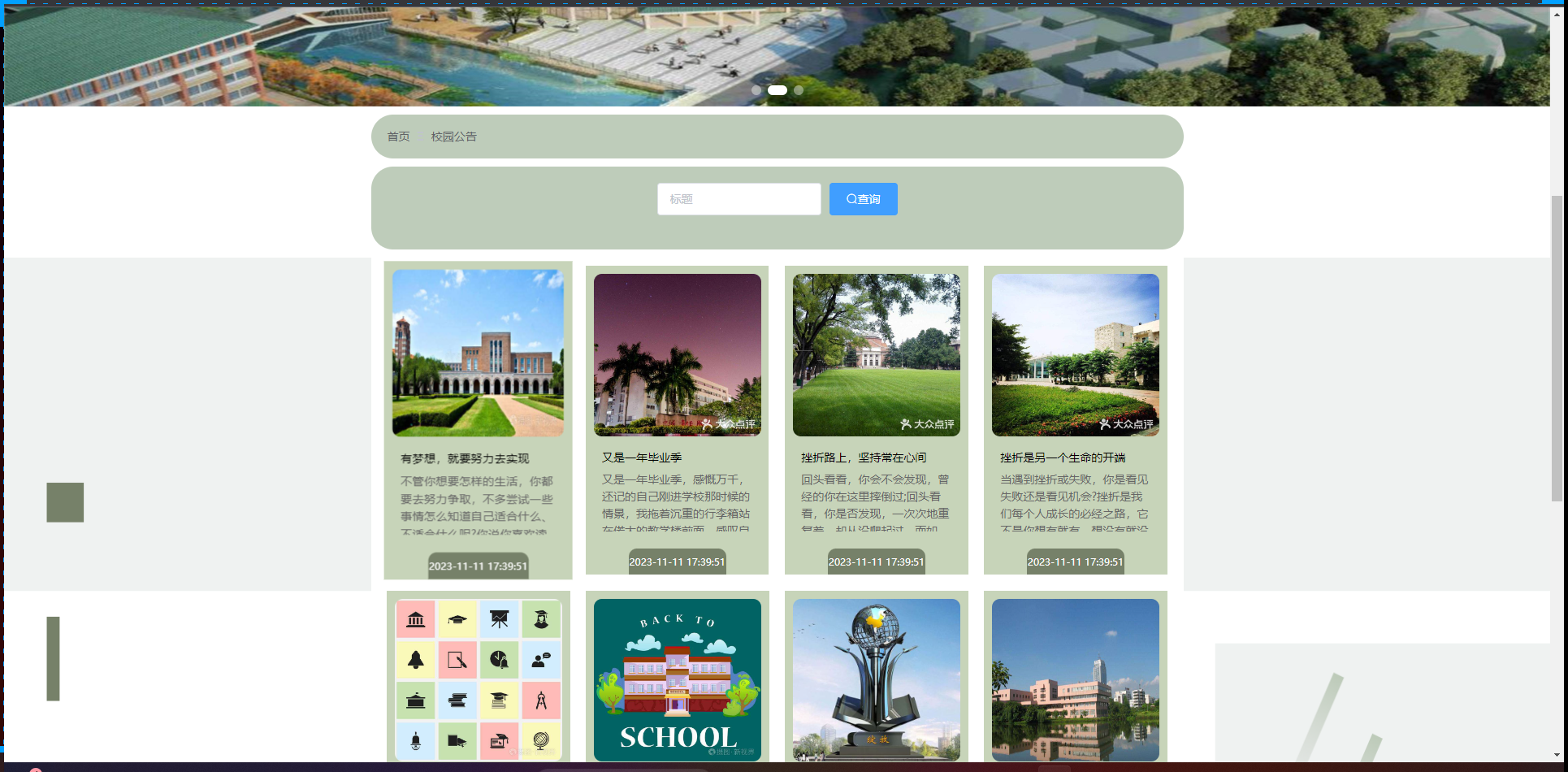Click the title 挫折路上，坚持常在心间
The image size is (1568, 772).
(864, 458)
